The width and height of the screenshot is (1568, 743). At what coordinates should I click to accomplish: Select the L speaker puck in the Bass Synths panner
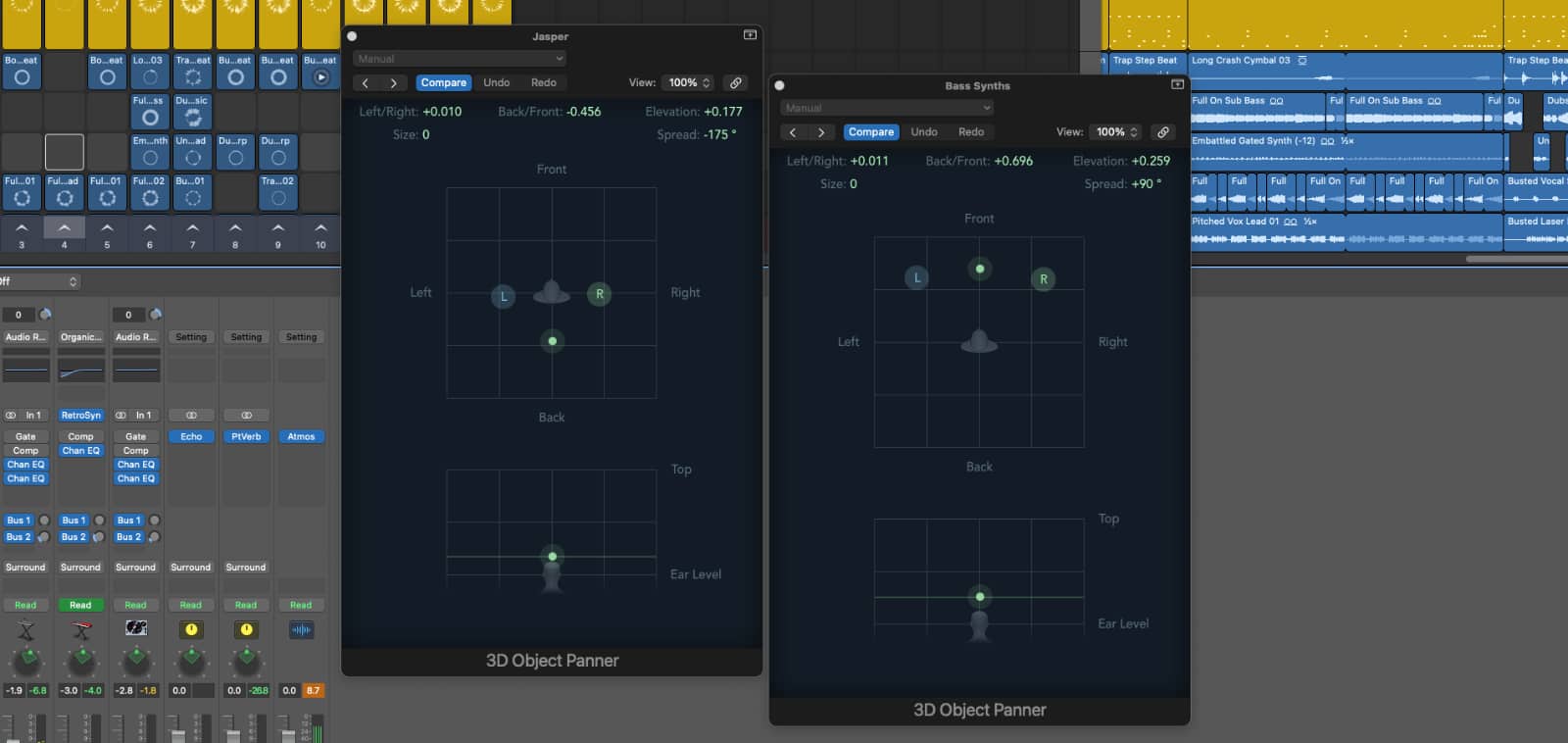tap(917, 277)
